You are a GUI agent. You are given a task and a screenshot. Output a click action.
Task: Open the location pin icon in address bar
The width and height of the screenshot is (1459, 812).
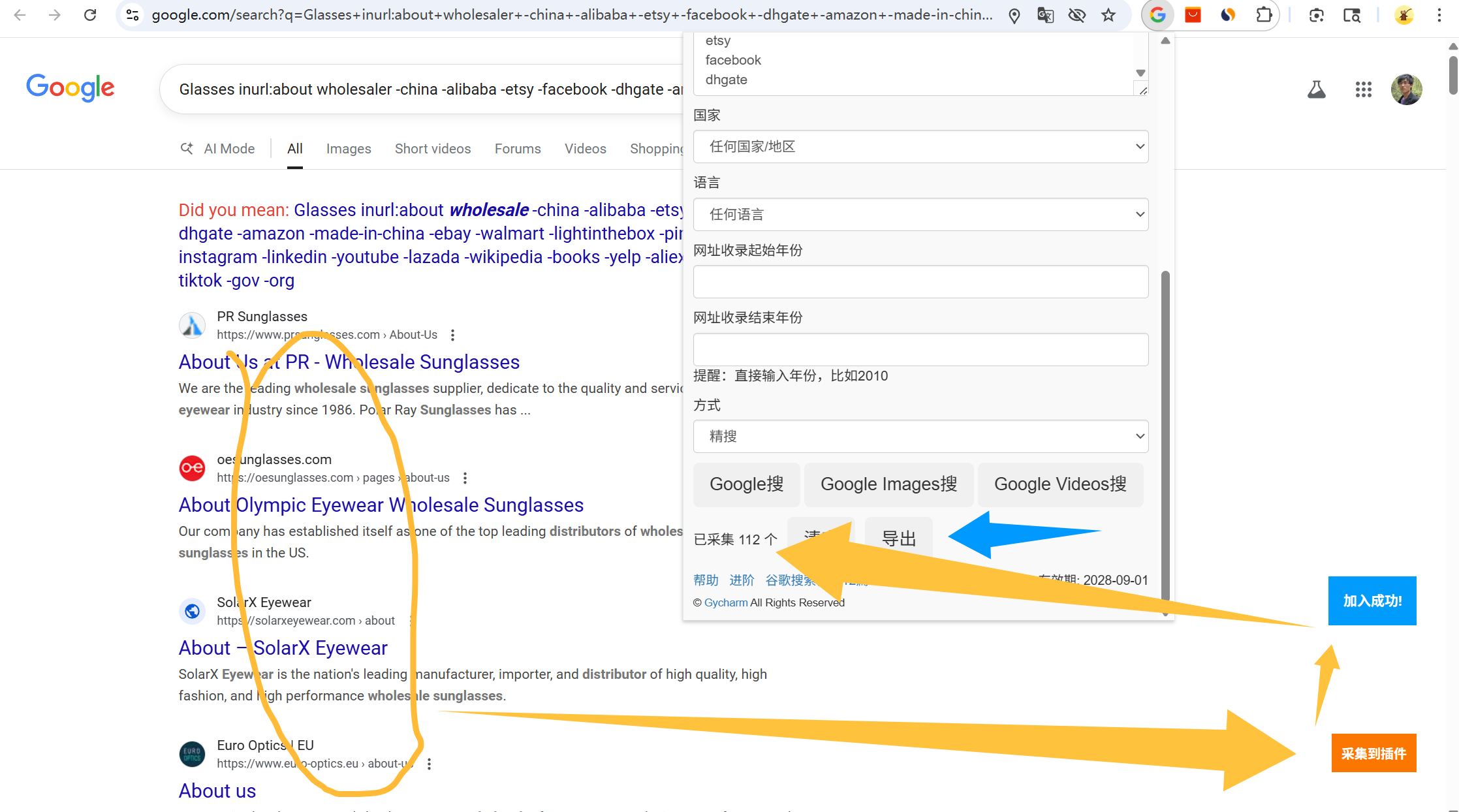coord(1014,15)
